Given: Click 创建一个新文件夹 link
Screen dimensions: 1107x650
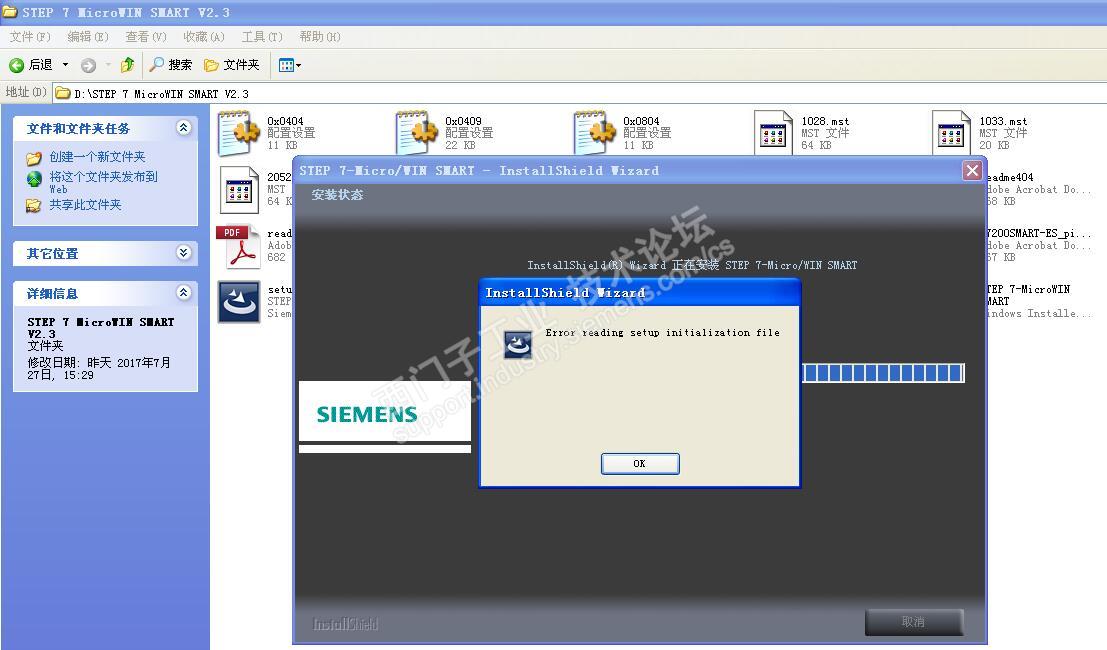Looking at the screenshot, I should tap(97, 157).
